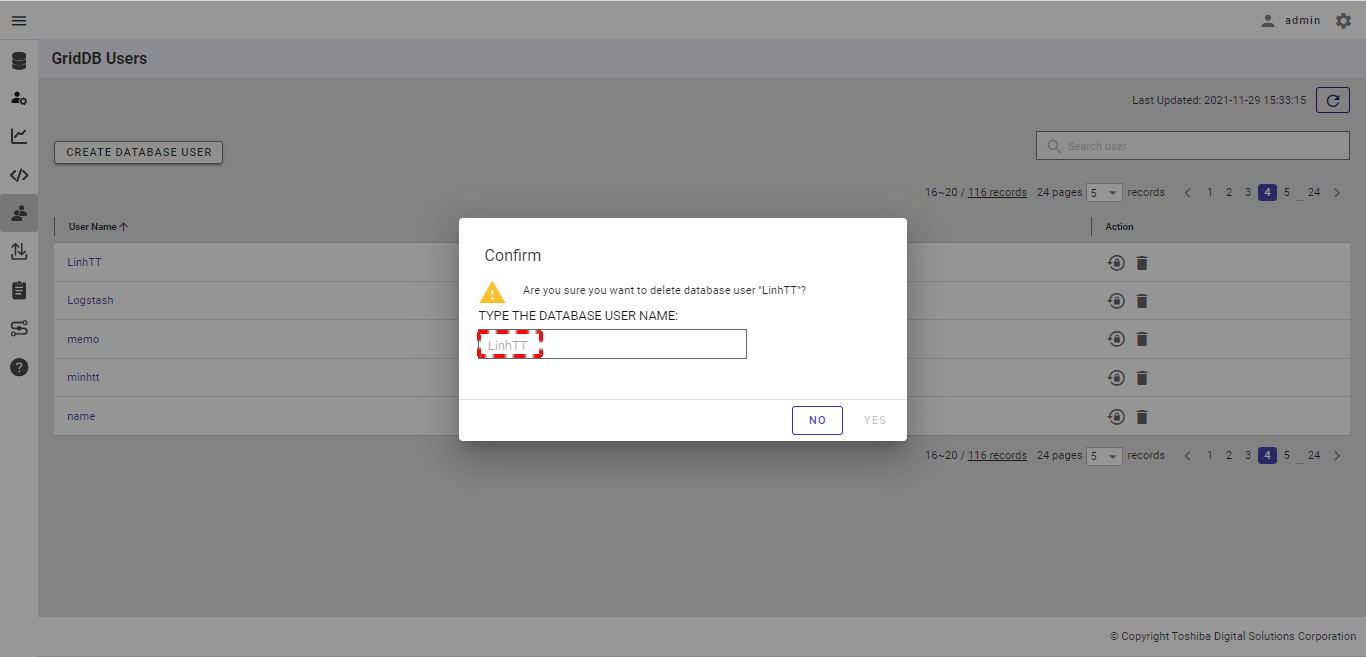Delete the minhtt user via trash icon
Image resolution: width=1366 pixels, height=657 pixels.
pos(1142,378)
